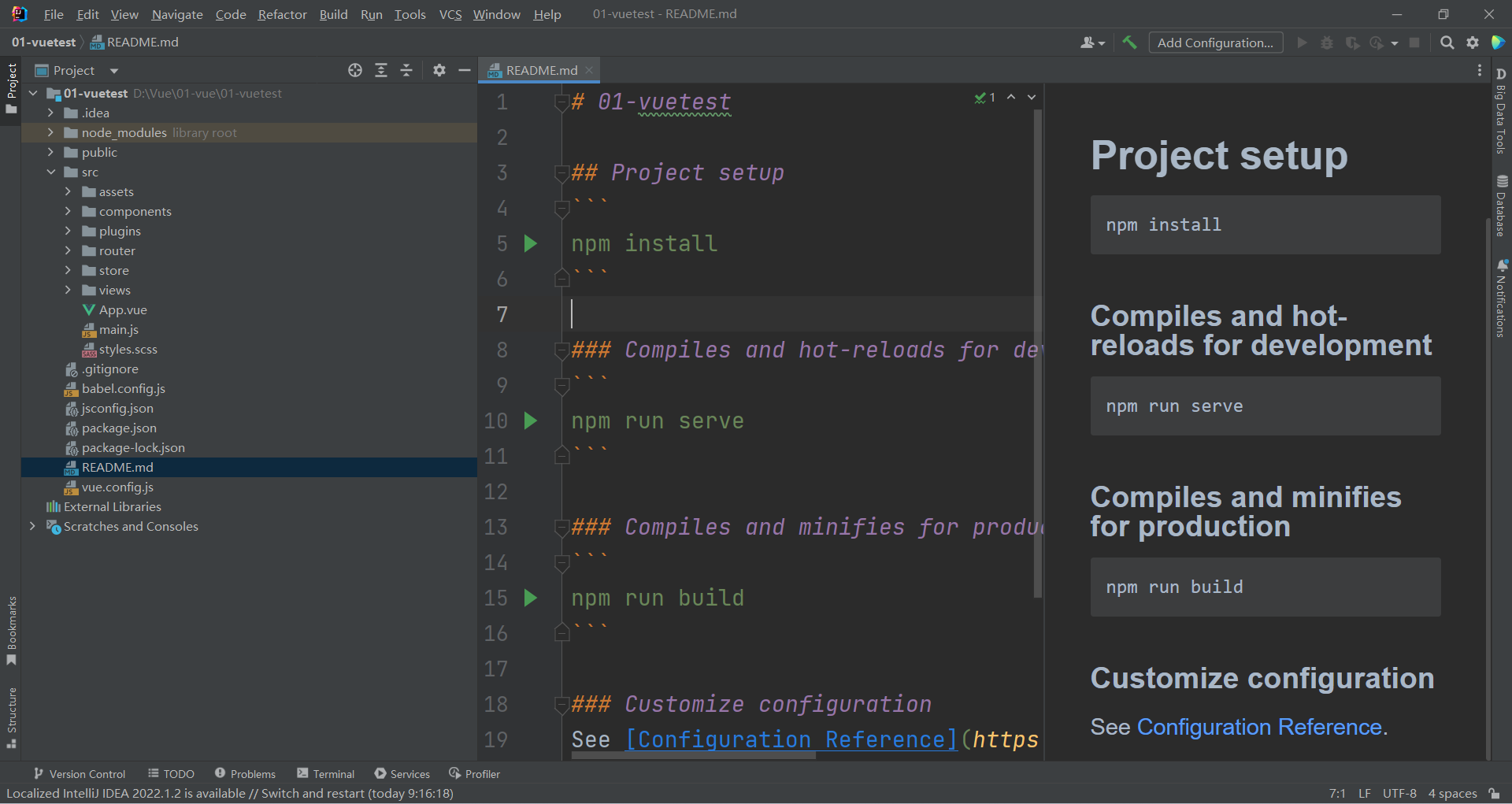Click the preview pane vertical scrollbar
Viewport: 1512px width, 804px height.
coord(1488,488)
